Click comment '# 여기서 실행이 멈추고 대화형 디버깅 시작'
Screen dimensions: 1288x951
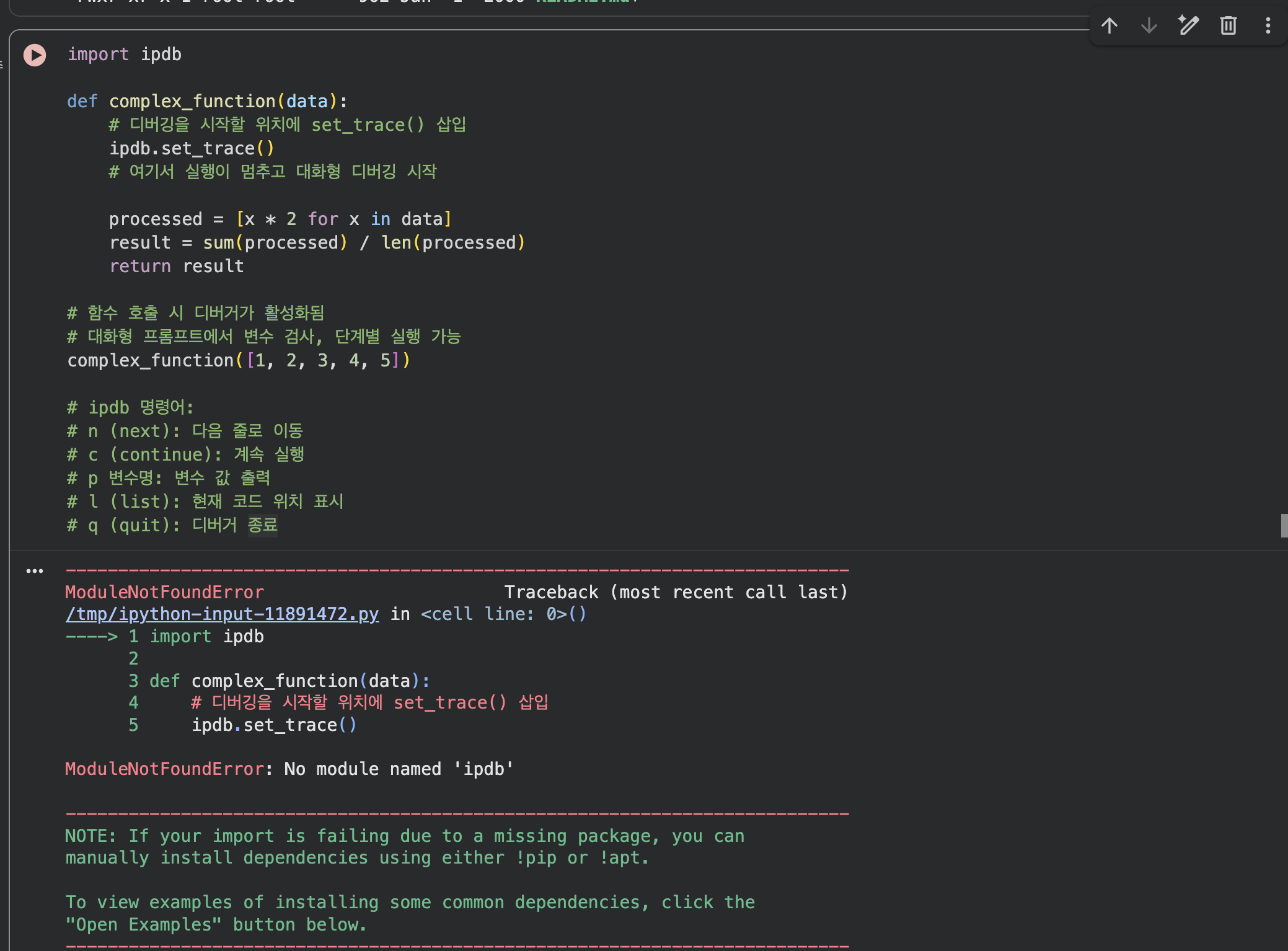tap(273, 172)
